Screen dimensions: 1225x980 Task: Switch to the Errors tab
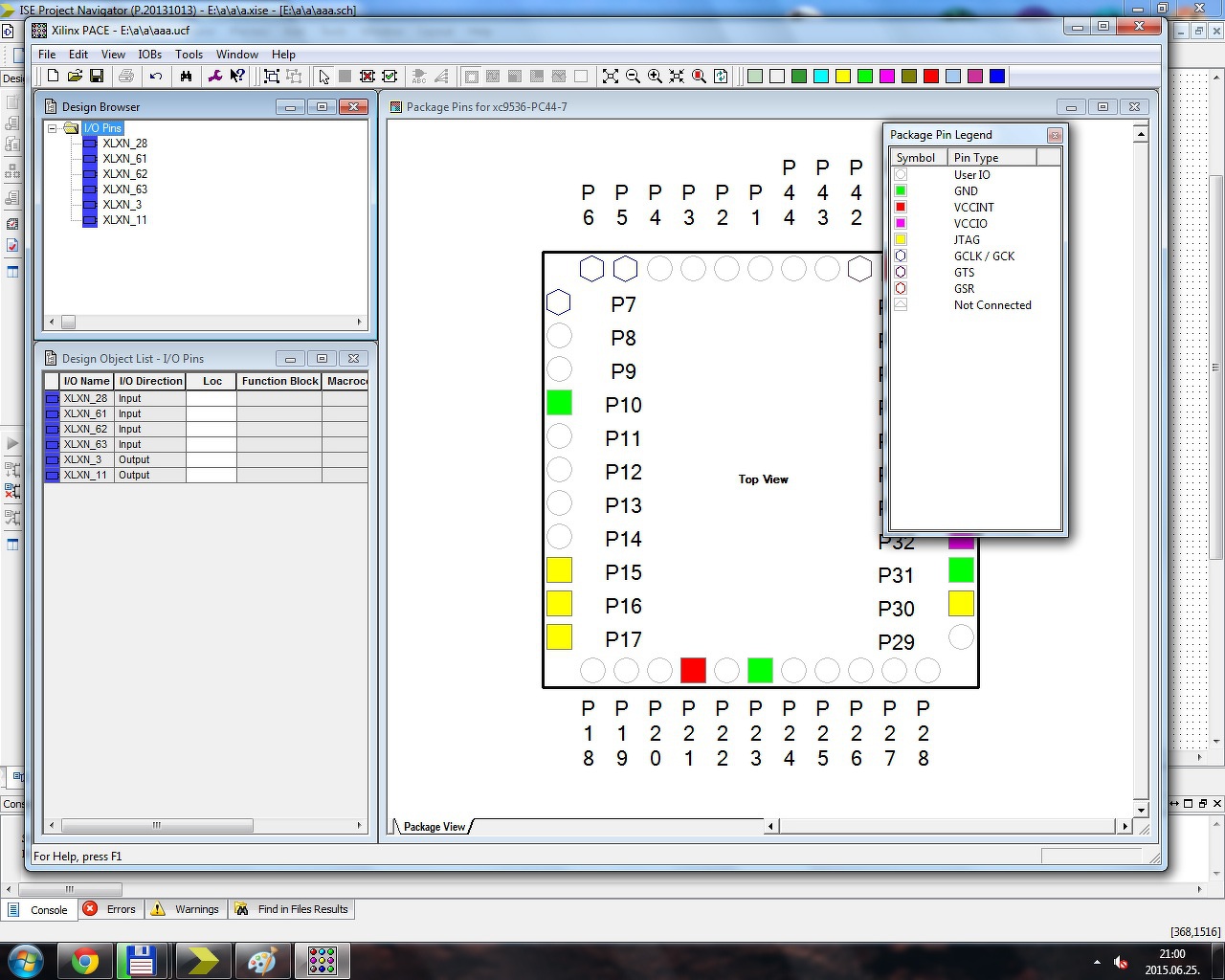pyautogui.click(x=110, y=909)
